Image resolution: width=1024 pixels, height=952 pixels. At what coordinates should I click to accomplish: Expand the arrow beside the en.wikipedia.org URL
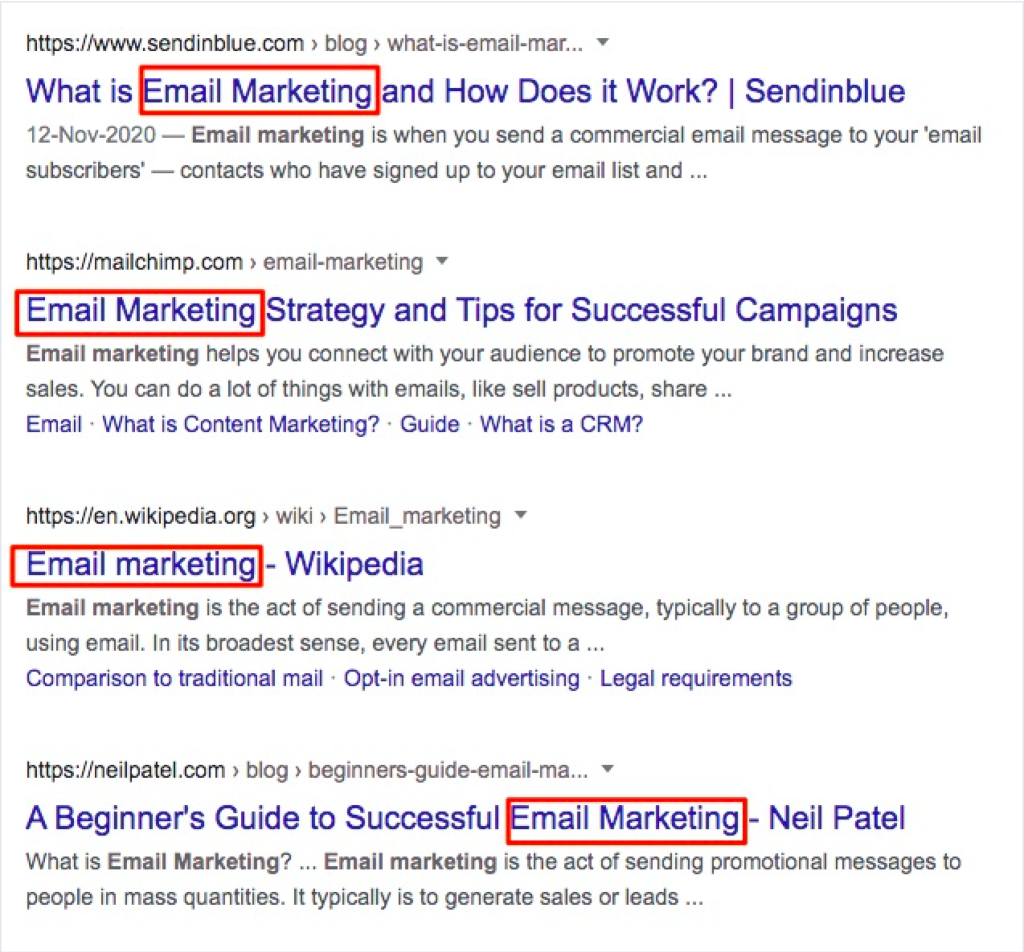(519, 516)
